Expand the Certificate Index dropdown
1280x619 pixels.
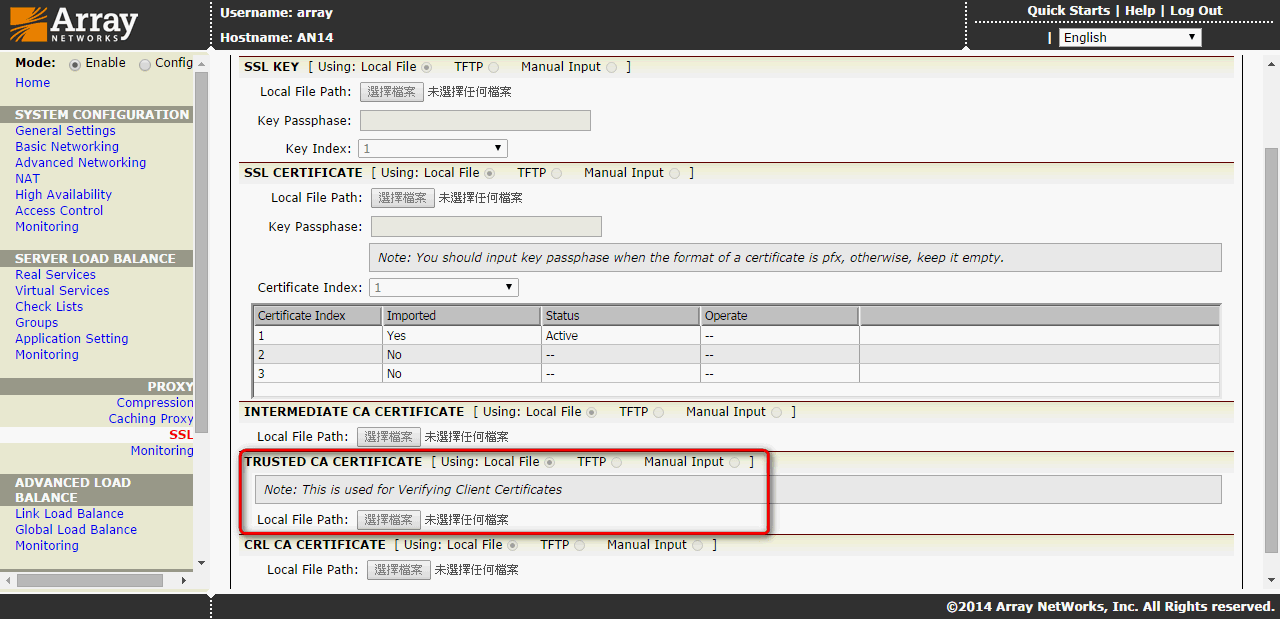[x=444, y=288]
